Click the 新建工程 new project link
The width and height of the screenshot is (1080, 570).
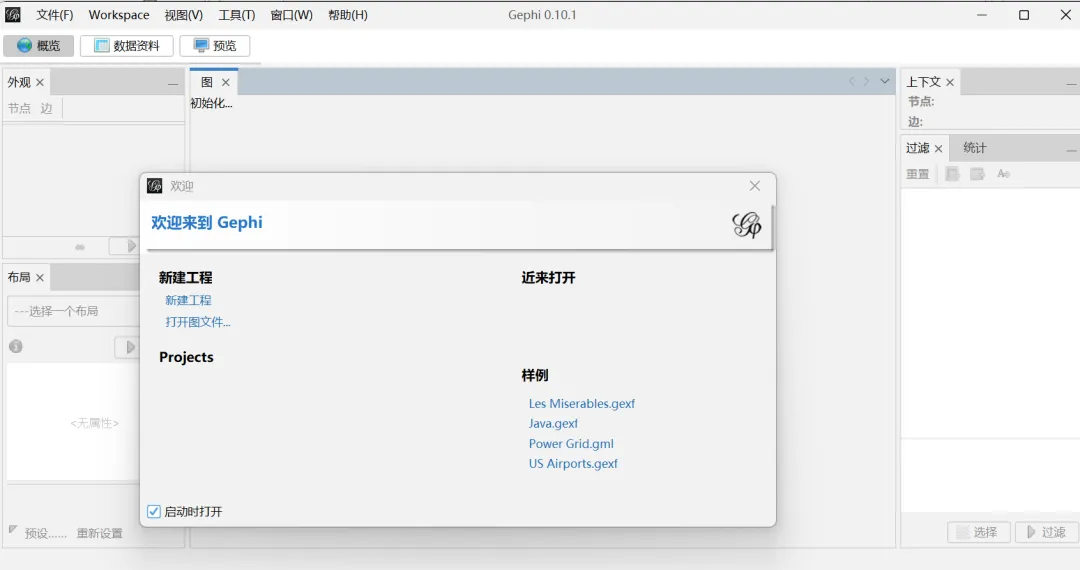[188, 301]
